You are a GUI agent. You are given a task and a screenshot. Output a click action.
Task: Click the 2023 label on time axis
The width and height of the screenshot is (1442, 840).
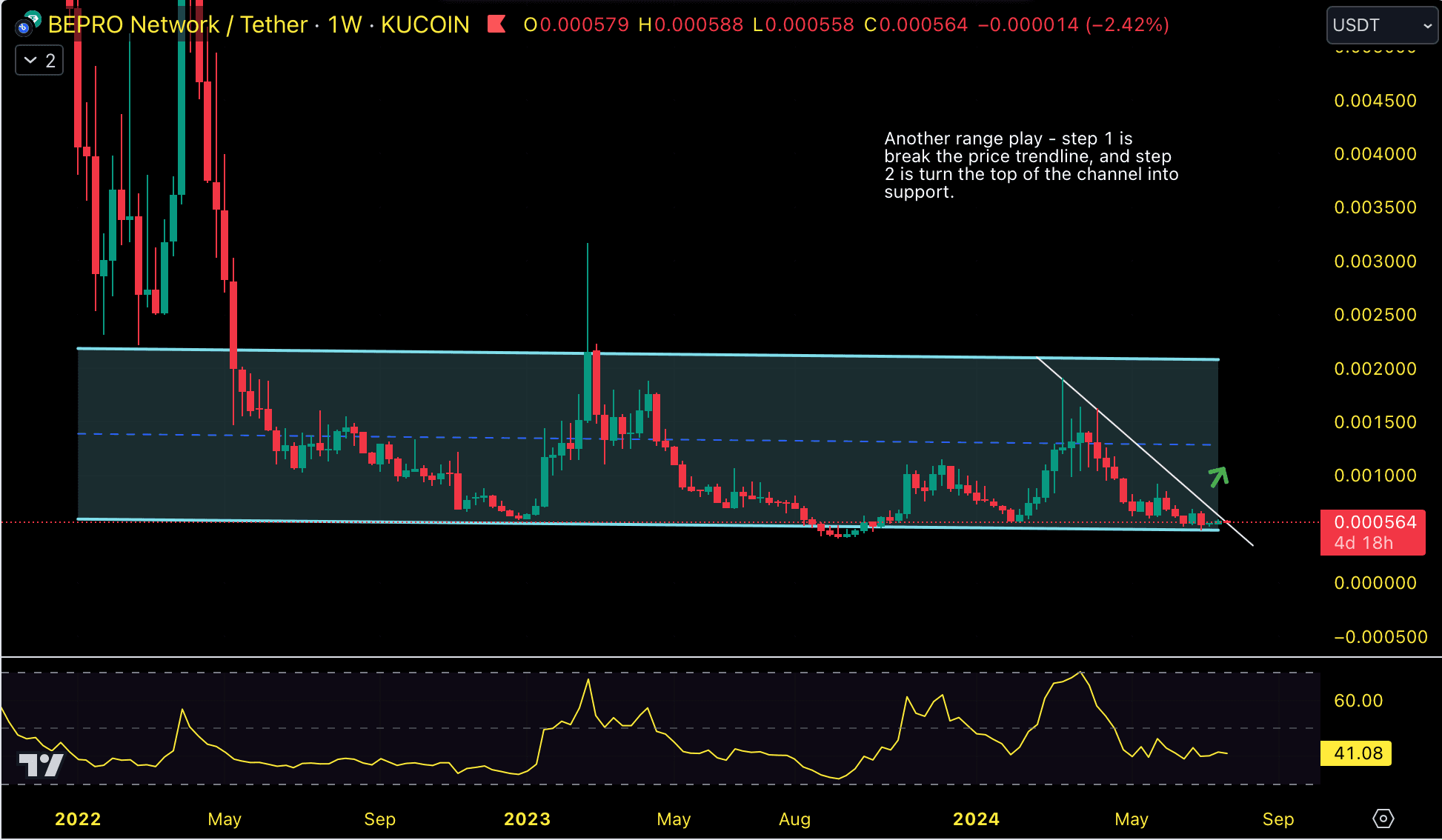(527, 819)
